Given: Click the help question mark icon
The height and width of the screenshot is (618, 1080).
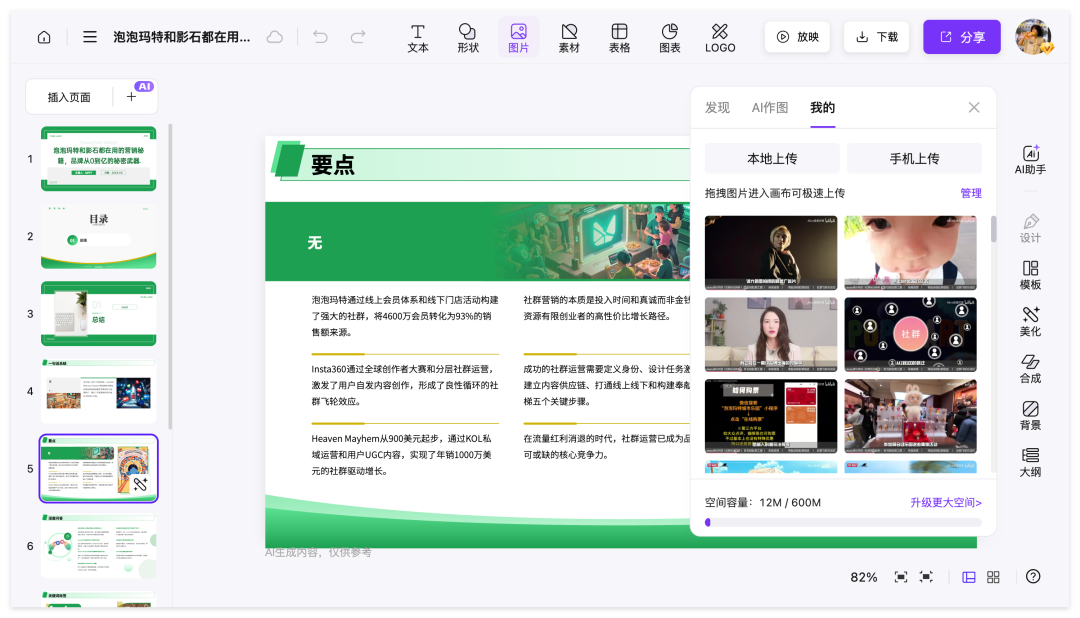Looking at the screenshot, I should point(1033,576).
